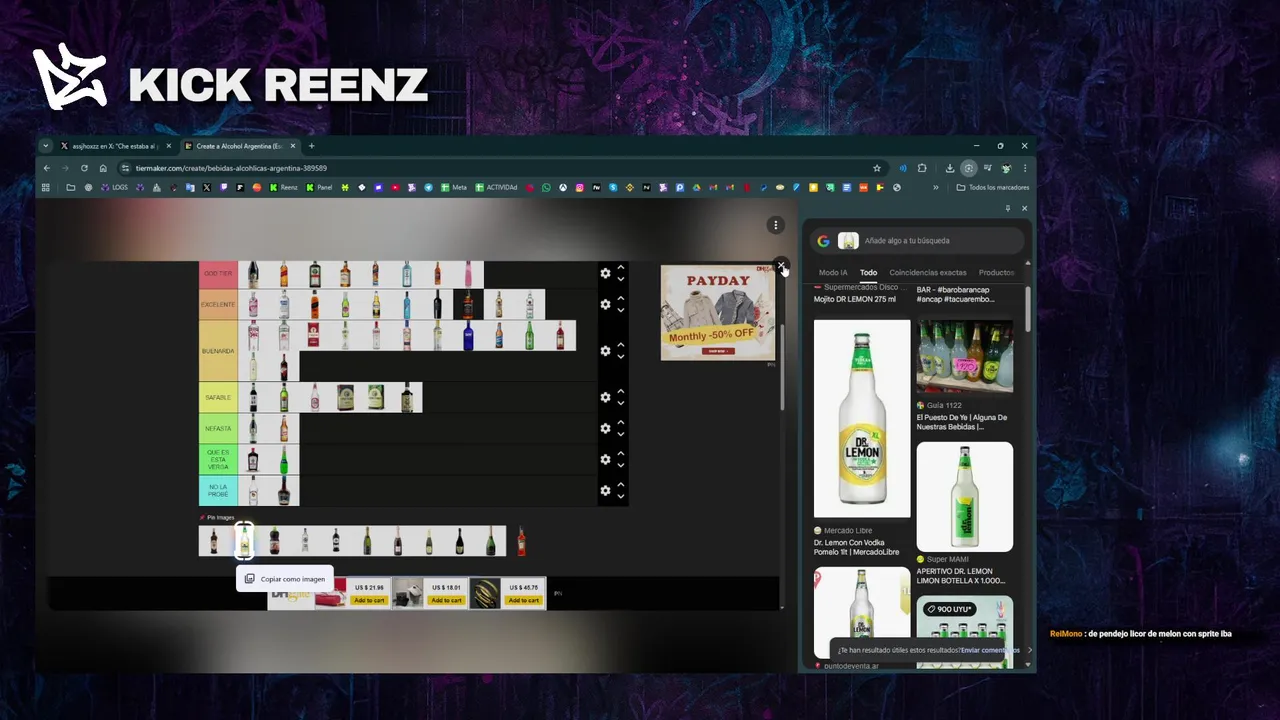Image resolution: width=1280 pixels, height=720 pixels.
Task: Open Dr. Lemon Con Vodka Pomelo MercadoLibre link
Action: pyautogui.click(x=857, y=547)
